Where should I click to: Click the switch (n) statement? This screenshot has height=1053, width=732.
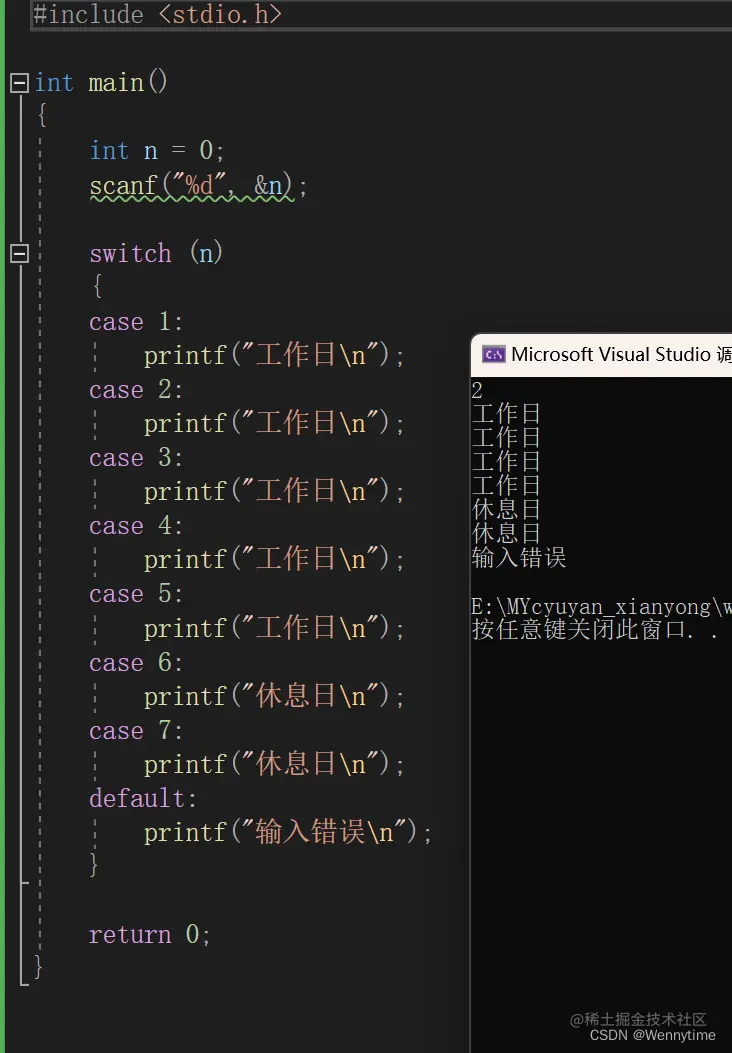point(156,253)
